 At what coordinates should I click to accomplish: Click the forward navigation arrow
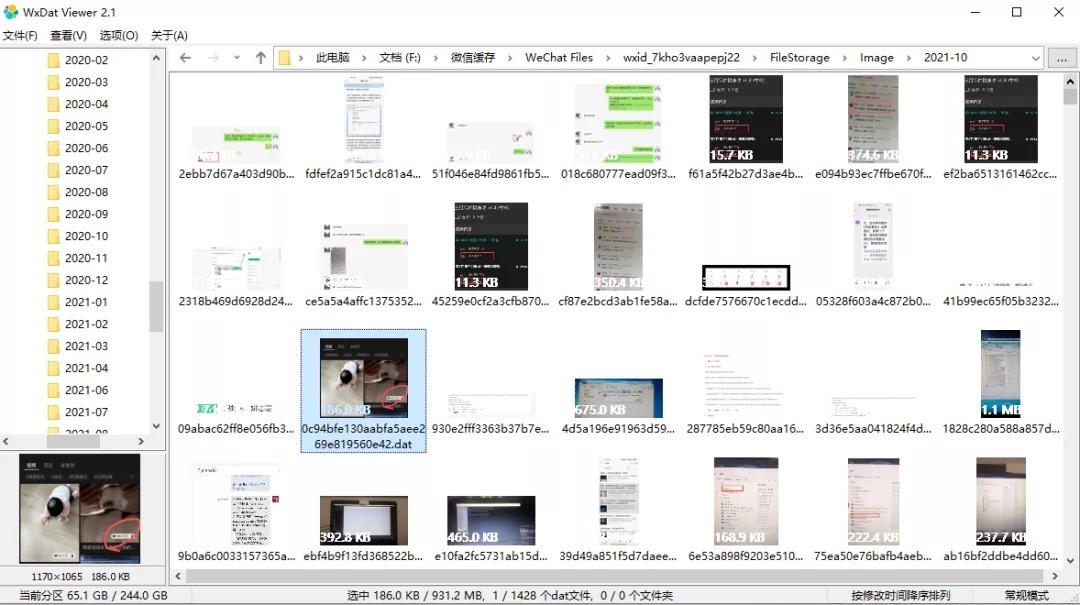coord(212,58)
